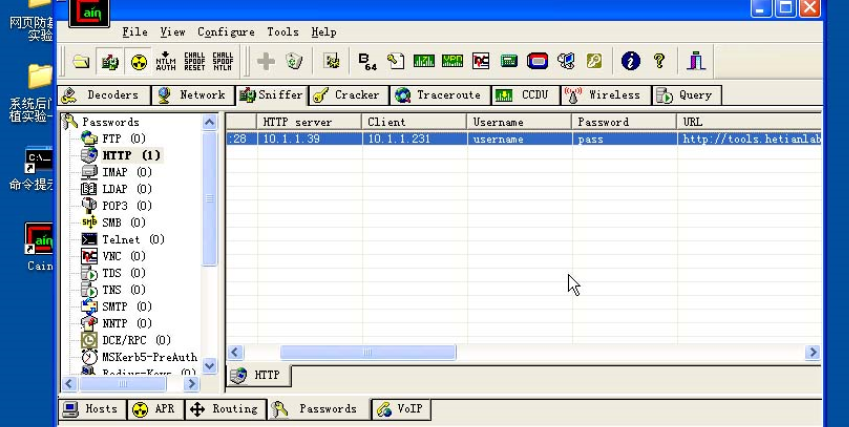Image resolution: width=849 pixels, height=427 pixels.
Task: Open the View menu
Action: point(173,32)
